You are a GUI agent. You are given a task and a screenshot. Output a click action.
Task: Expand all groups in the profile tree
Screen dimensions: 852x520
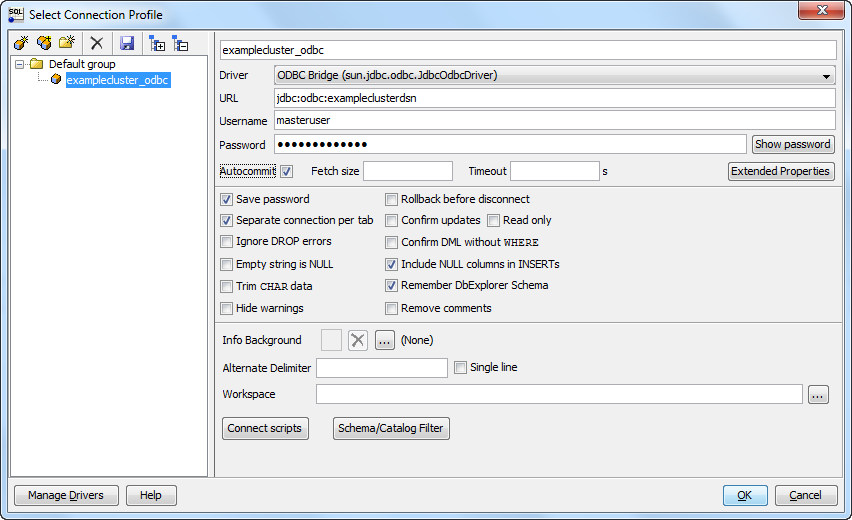157,43
